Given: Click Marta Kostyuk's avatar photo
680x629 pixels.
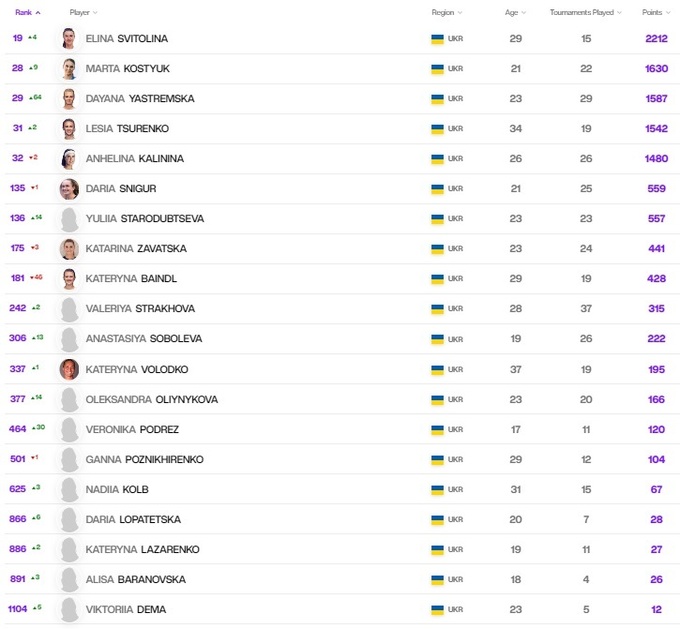Looking at the screenshot, I should [x=69, y=69].
